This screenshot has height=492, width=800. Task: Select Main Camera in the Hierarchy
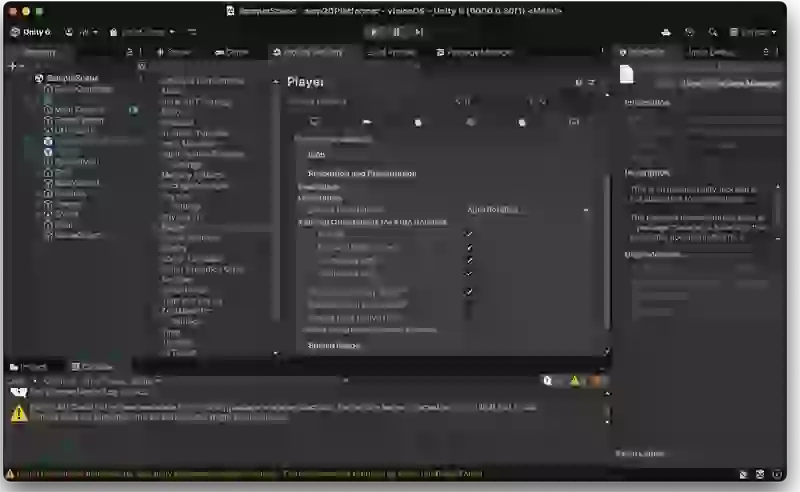point(79,109)
